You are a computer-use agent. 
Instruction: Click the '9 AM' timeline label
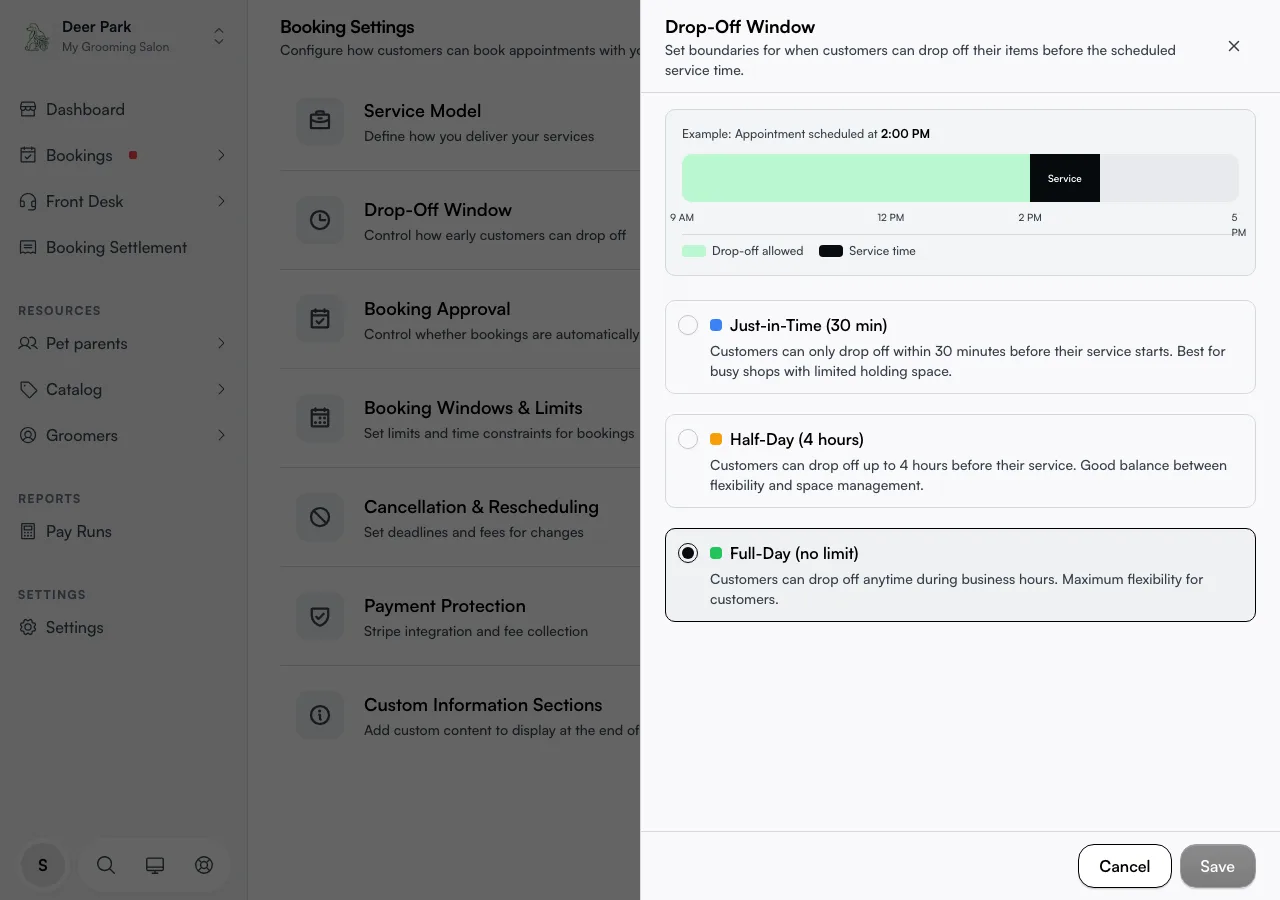(x=682, y=218)
